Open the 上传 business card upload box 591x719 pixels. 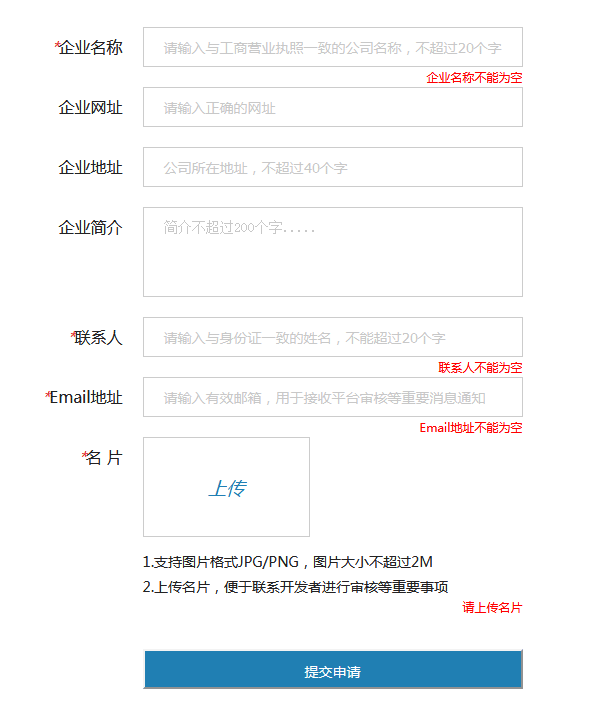(x=226, y=487)
